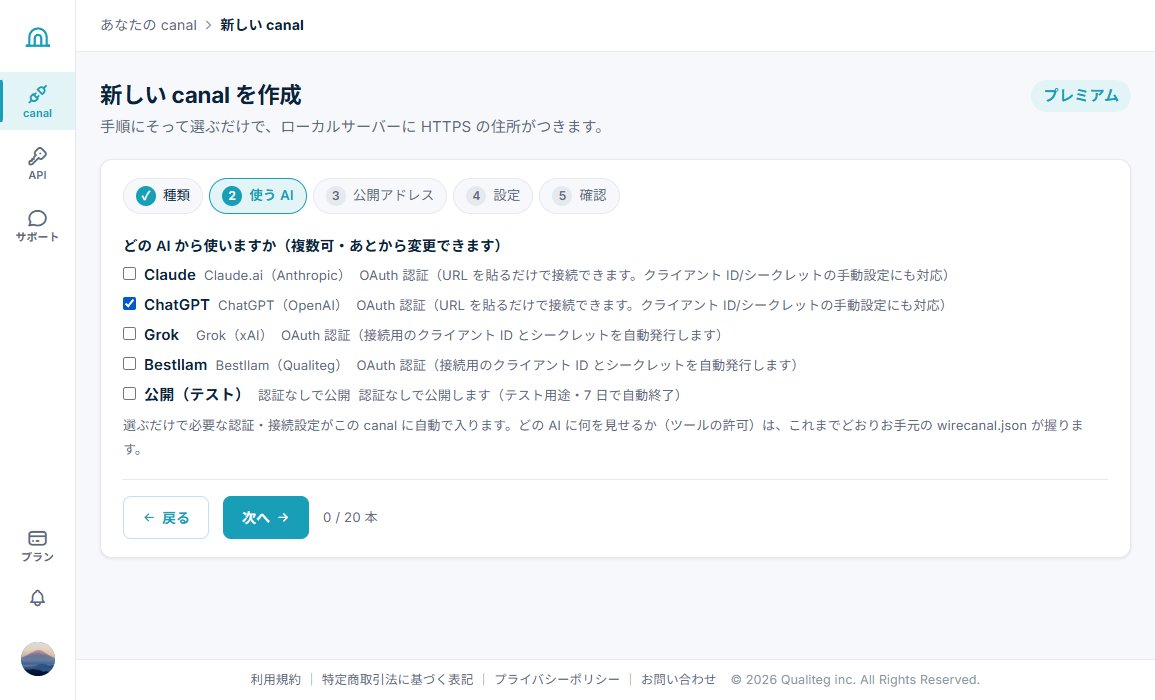Go to completed step 種類

coord(163,195)
